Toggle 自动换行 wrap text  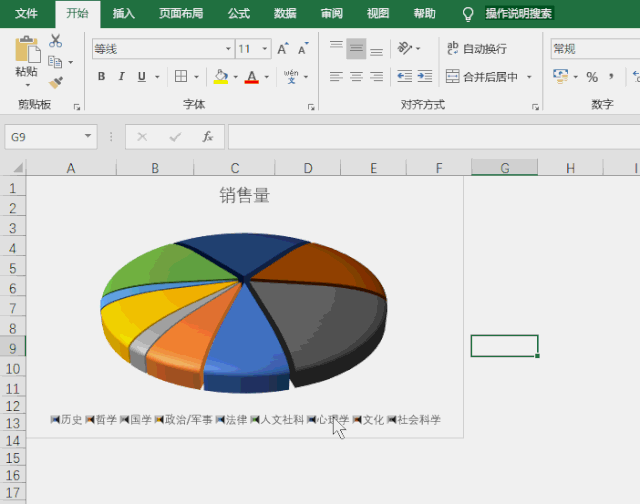coord(477,49)
